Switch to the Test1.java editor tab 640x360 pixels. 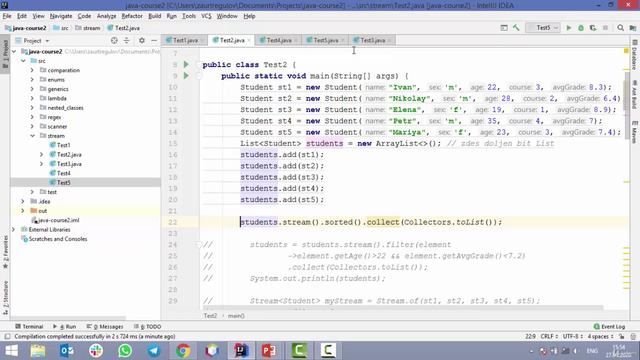click(x=185, y=40)
